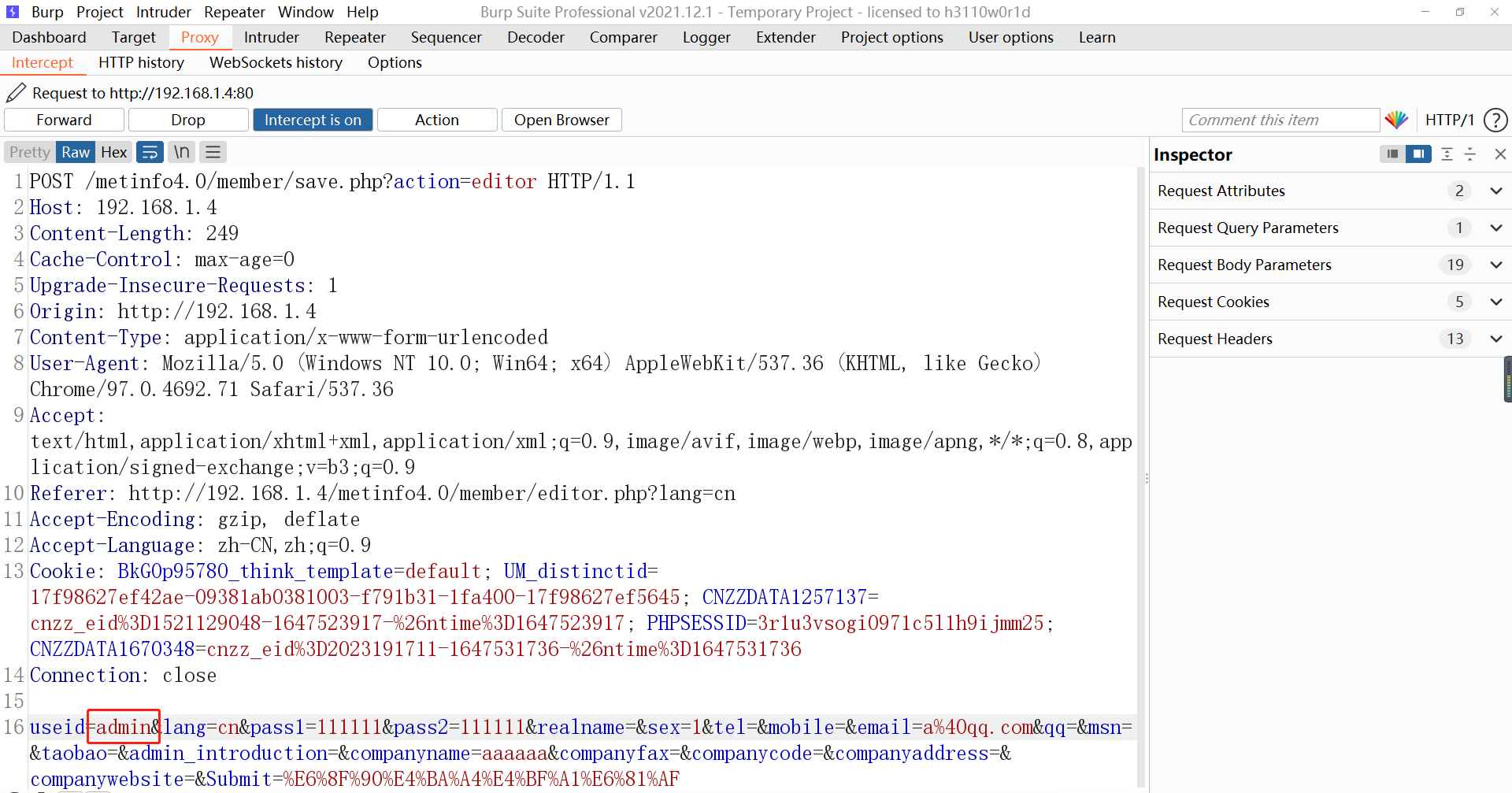Open the Comparer tab
The image size is (1512, 793).
pos(624,37)
